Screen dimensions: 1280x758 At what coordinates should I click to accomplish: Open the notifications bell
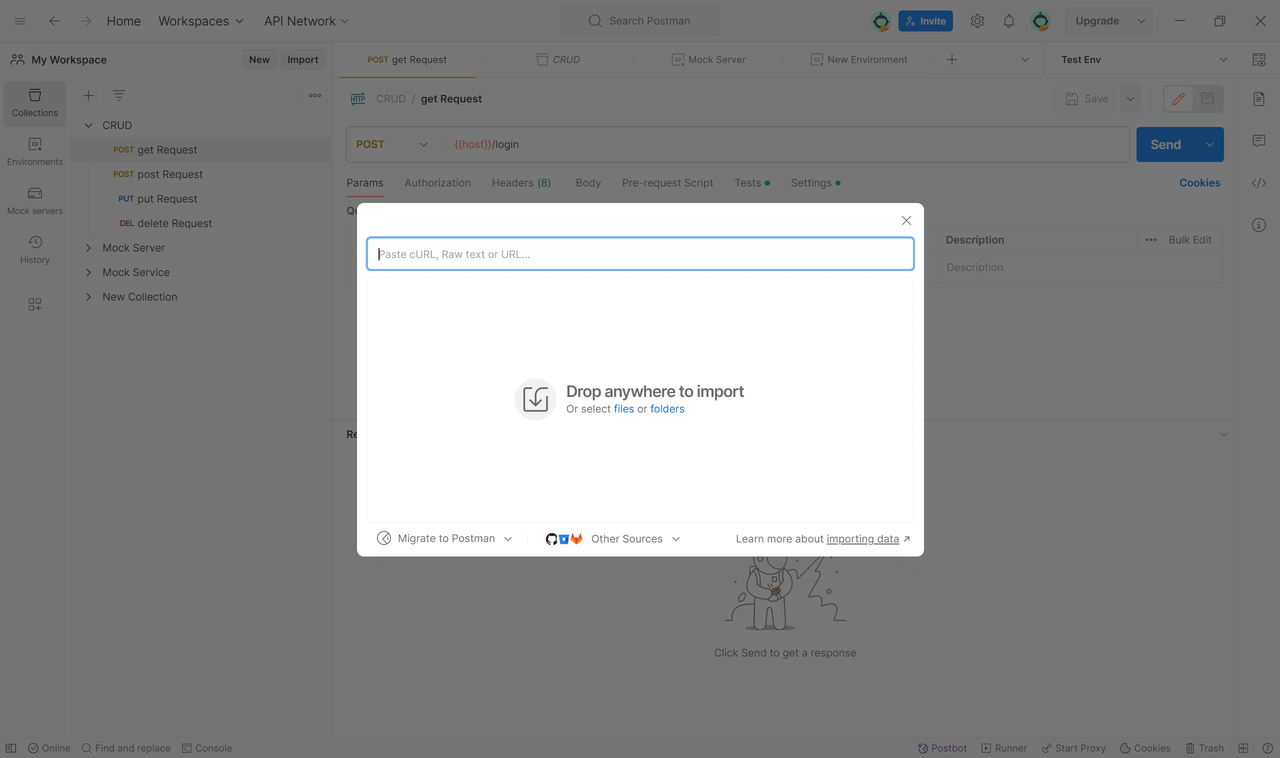(1009, 21)
